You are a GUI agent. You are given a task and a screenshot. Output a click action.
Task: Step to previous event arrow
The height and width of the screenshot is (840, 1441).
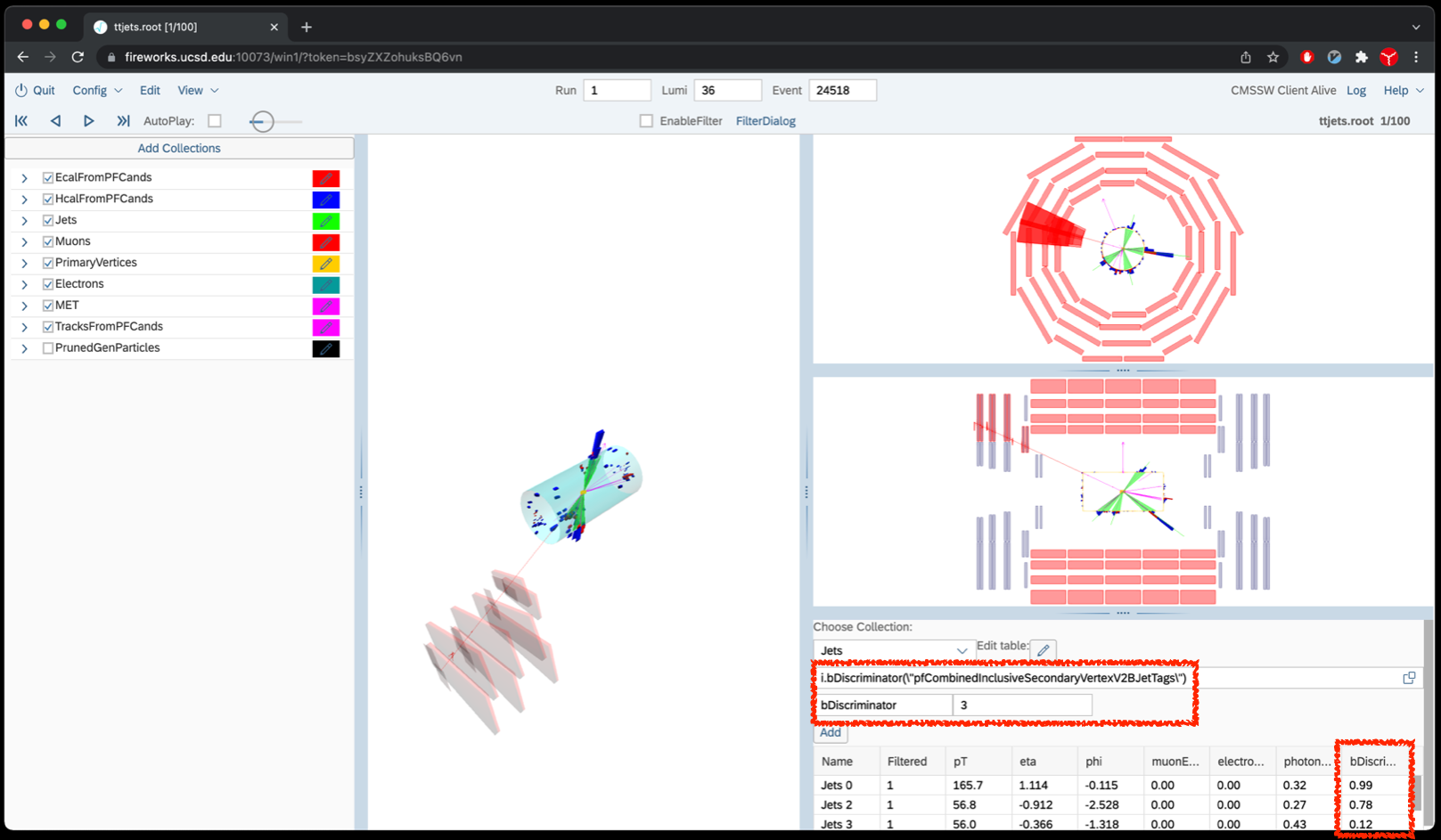(55, 121)
